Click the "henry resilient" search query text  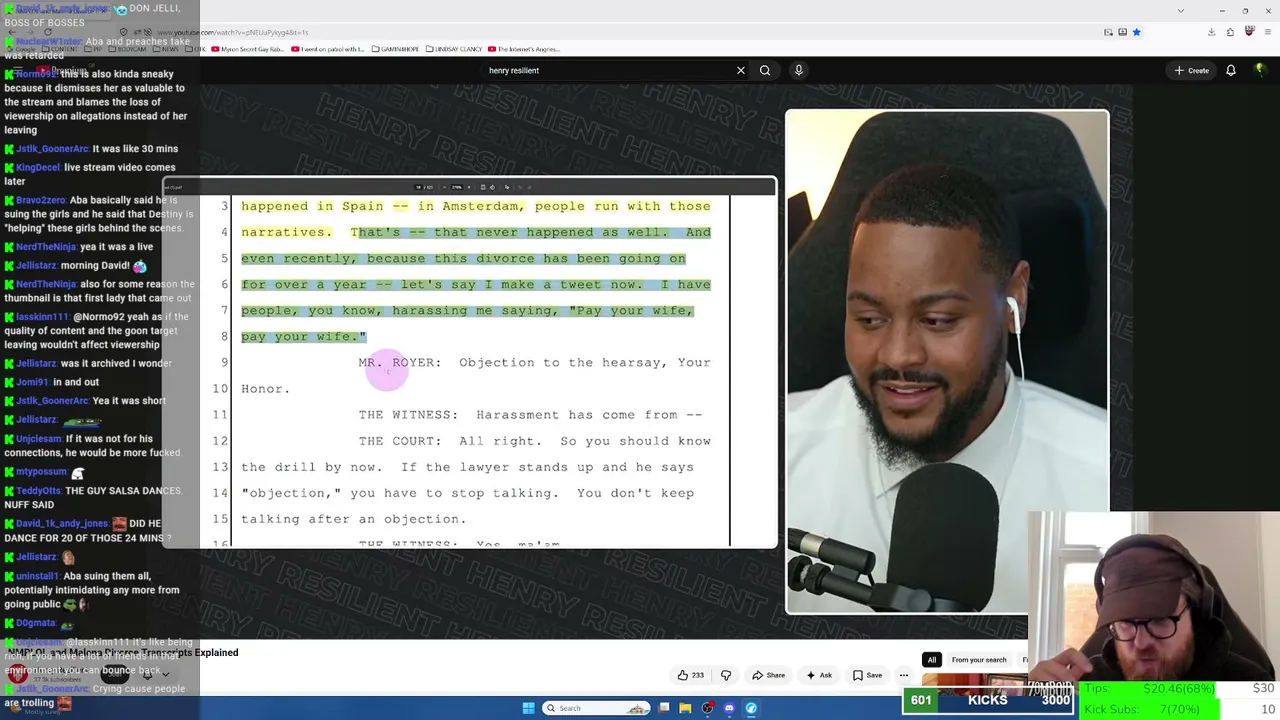pyautogui.click(x=514, y=70)
